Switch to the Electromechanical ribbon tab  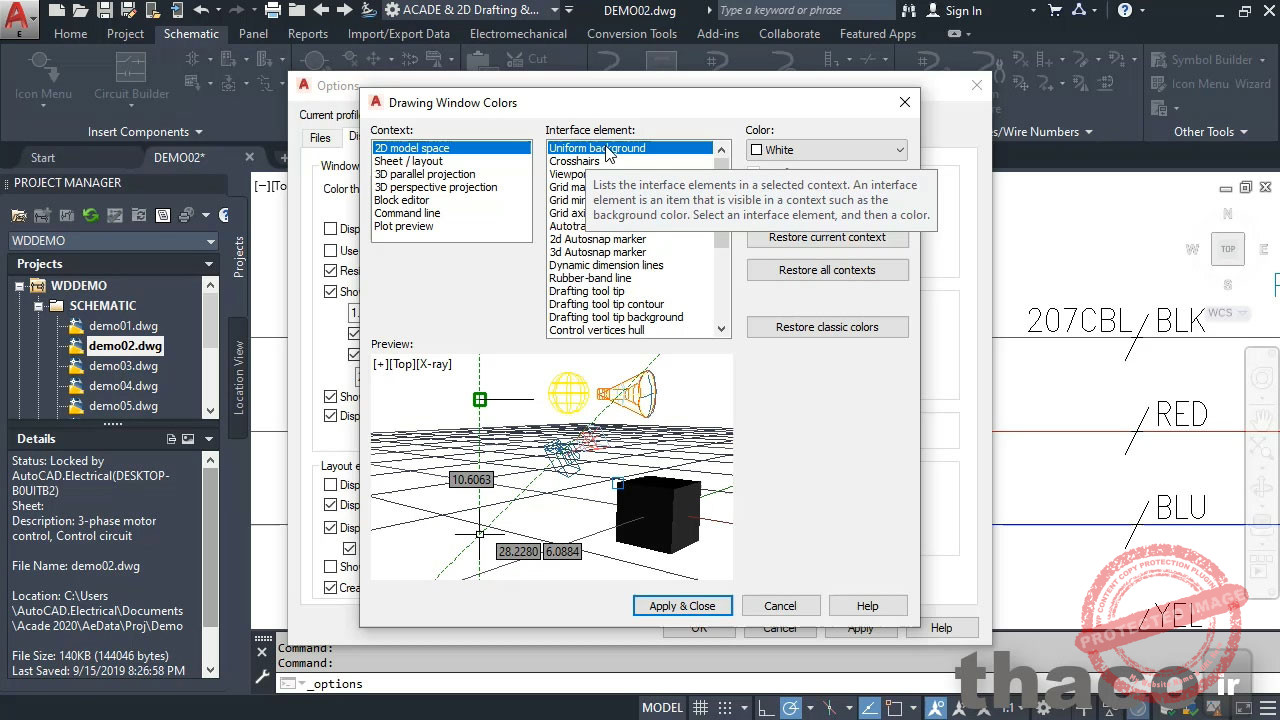(518, 33)
